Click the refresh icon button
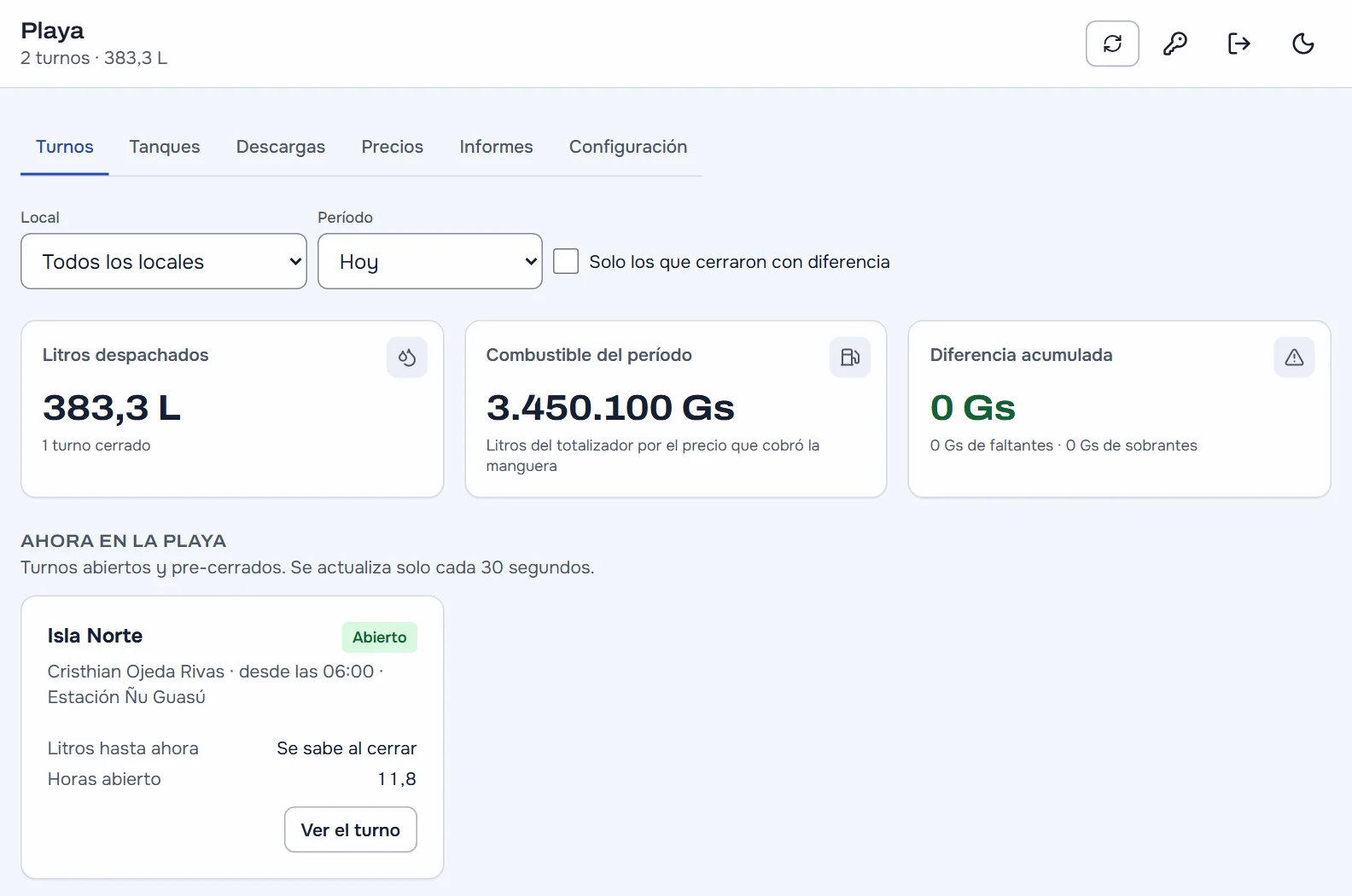1352x896 pixels. coord(1112,44)
